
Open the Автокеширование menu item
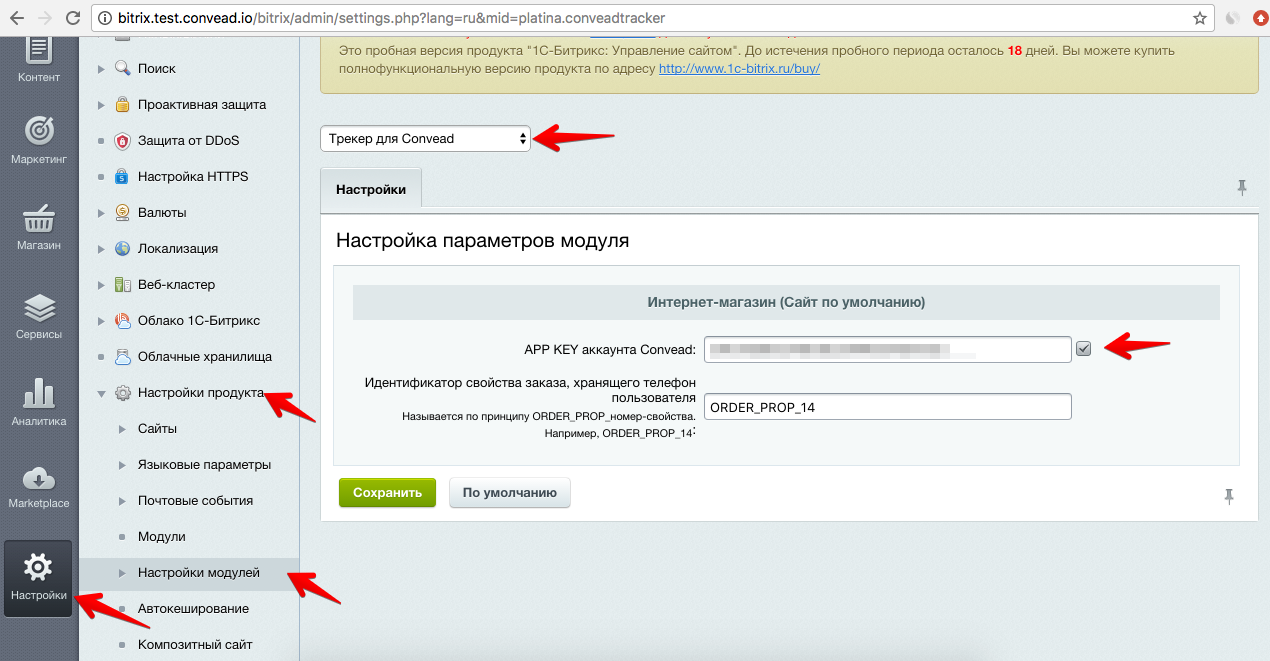(193, 609)
